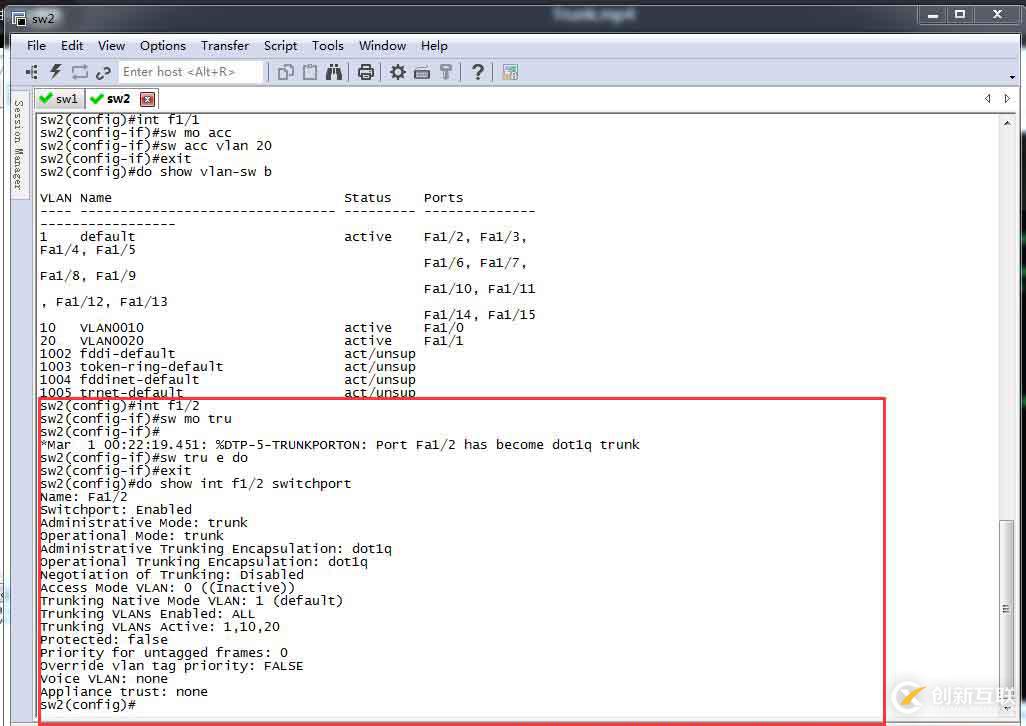Click the Copy icon in toolbar
This screenshot has height=726, width=1026.
tap(286, 72)
